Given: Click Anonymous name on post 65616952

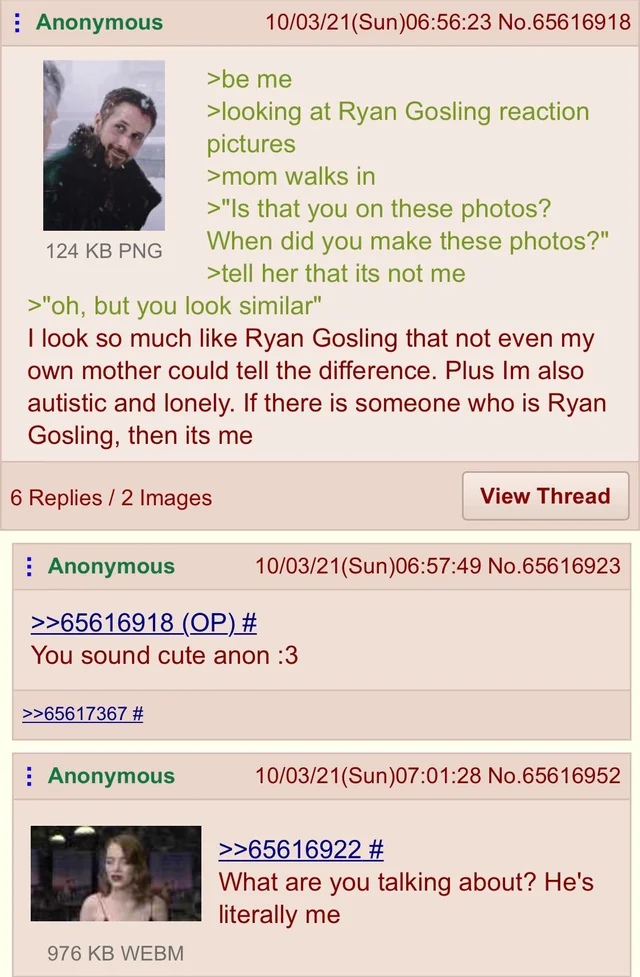Looking at the screenshot, I should [112, 776].
